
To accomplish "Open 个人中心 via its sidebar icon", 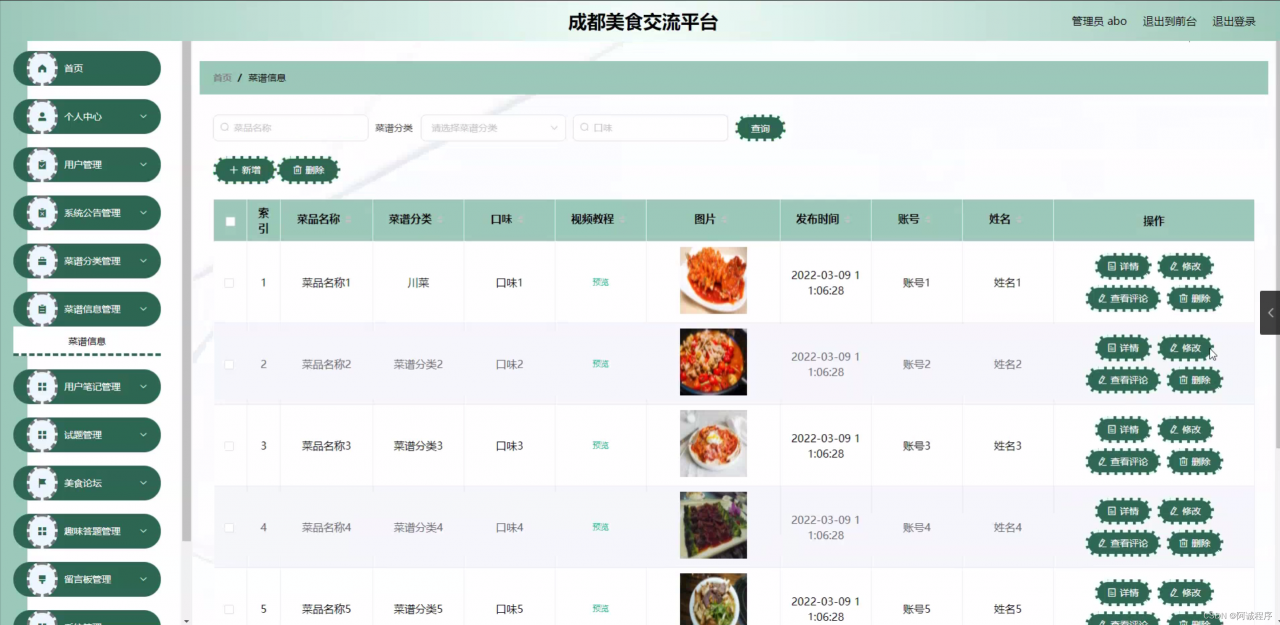I will click(x=42, y=116).
